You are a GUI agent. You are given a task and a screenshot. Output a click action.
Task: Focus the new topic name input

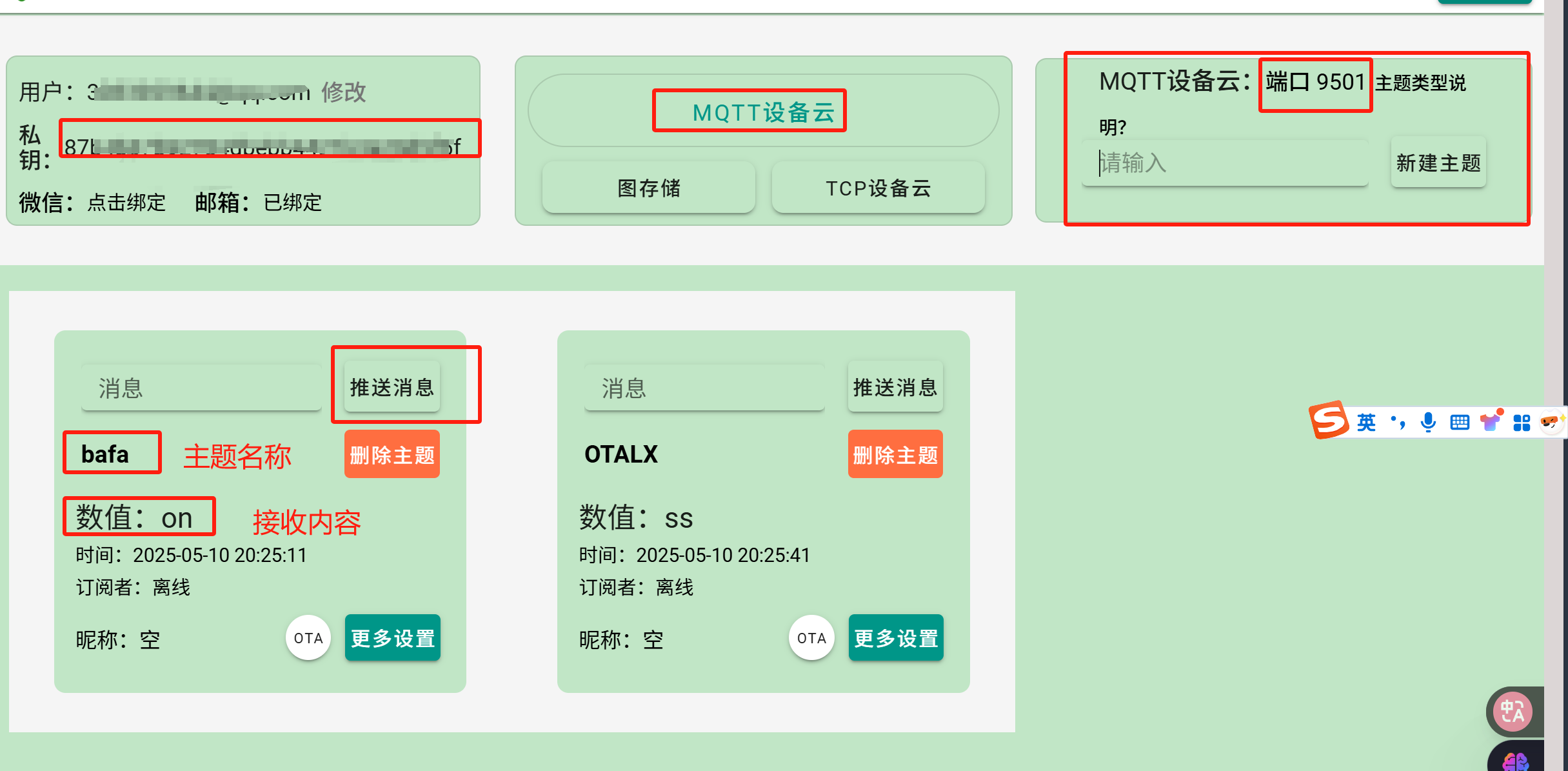pyautogui.click(x=1224, y=163)
